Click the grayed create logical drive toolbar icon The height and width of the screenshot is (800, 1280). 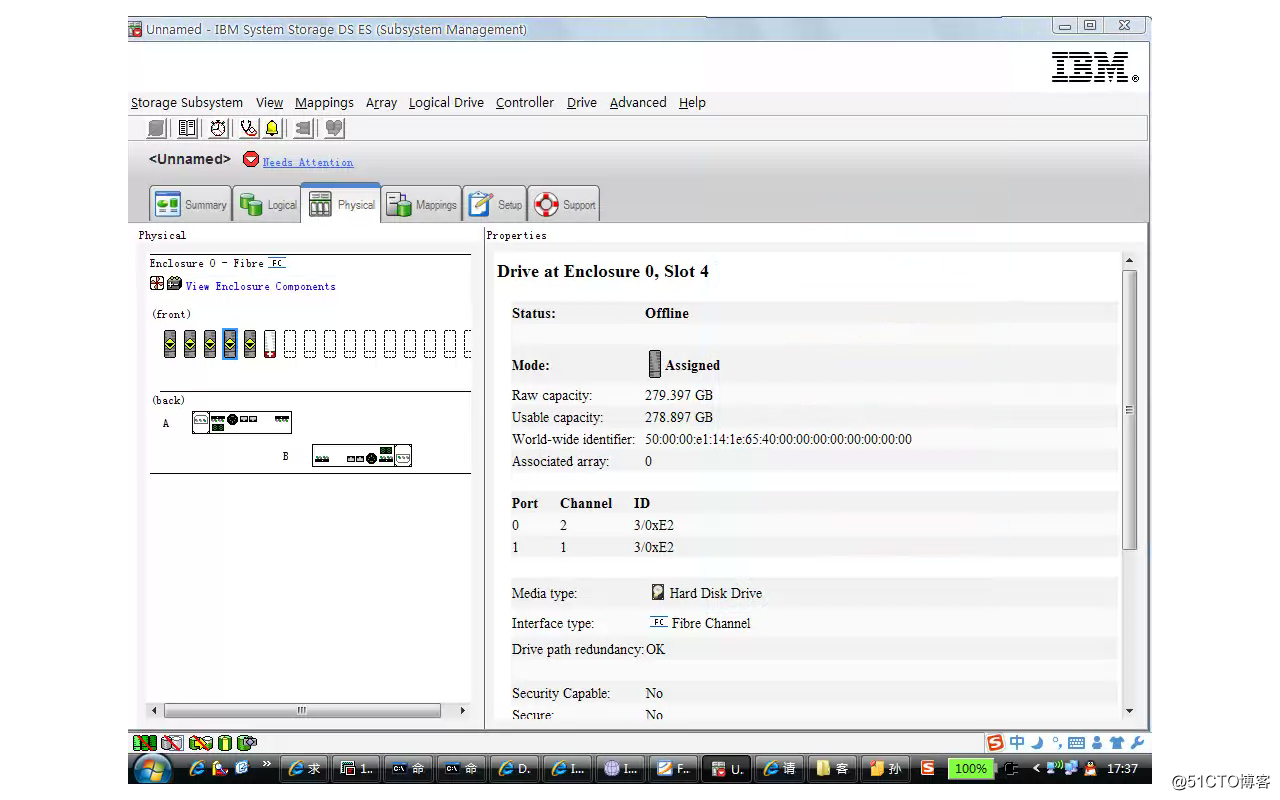pos(157,128)
